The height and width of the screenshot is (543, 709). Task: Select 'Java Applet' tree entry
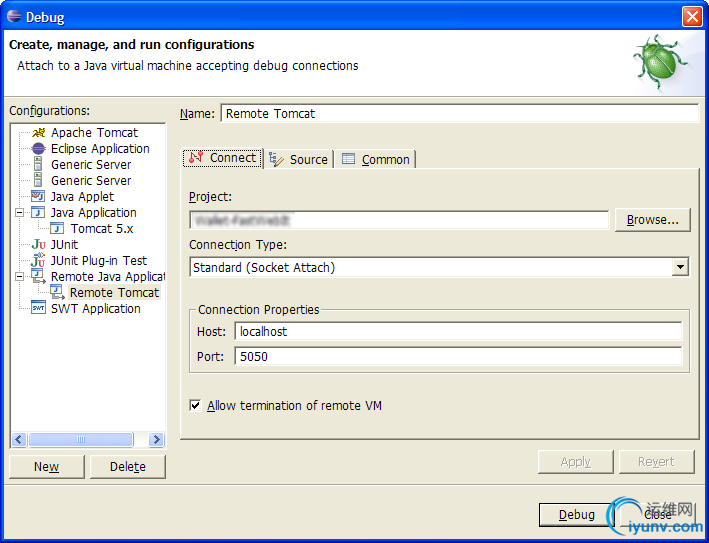click(x=82, y=196)
